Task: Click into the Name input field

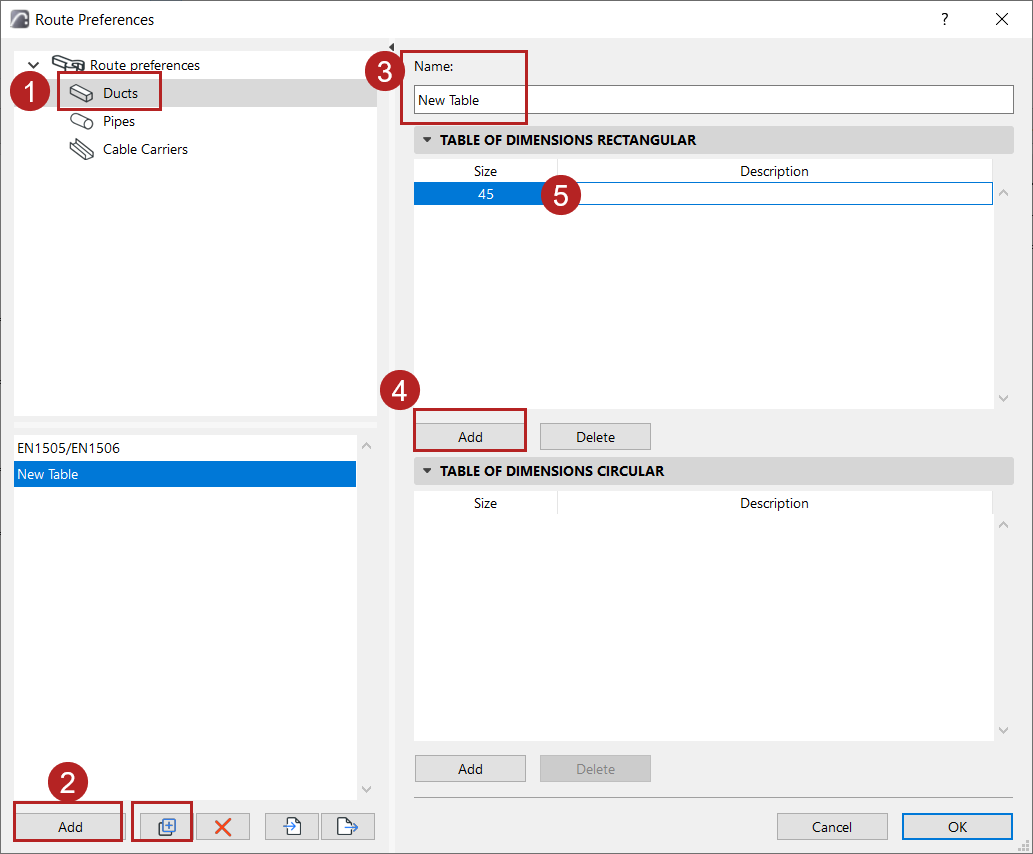Action: tap(713, 100)
